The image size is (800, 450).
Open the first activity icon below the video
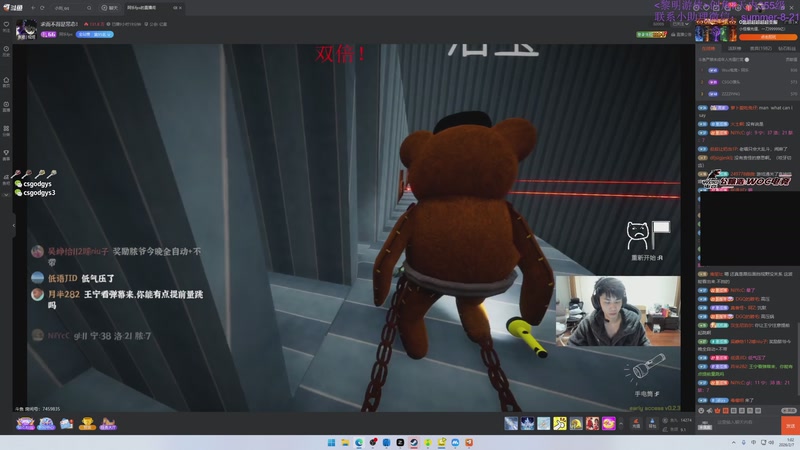click(x=25, y=423)
